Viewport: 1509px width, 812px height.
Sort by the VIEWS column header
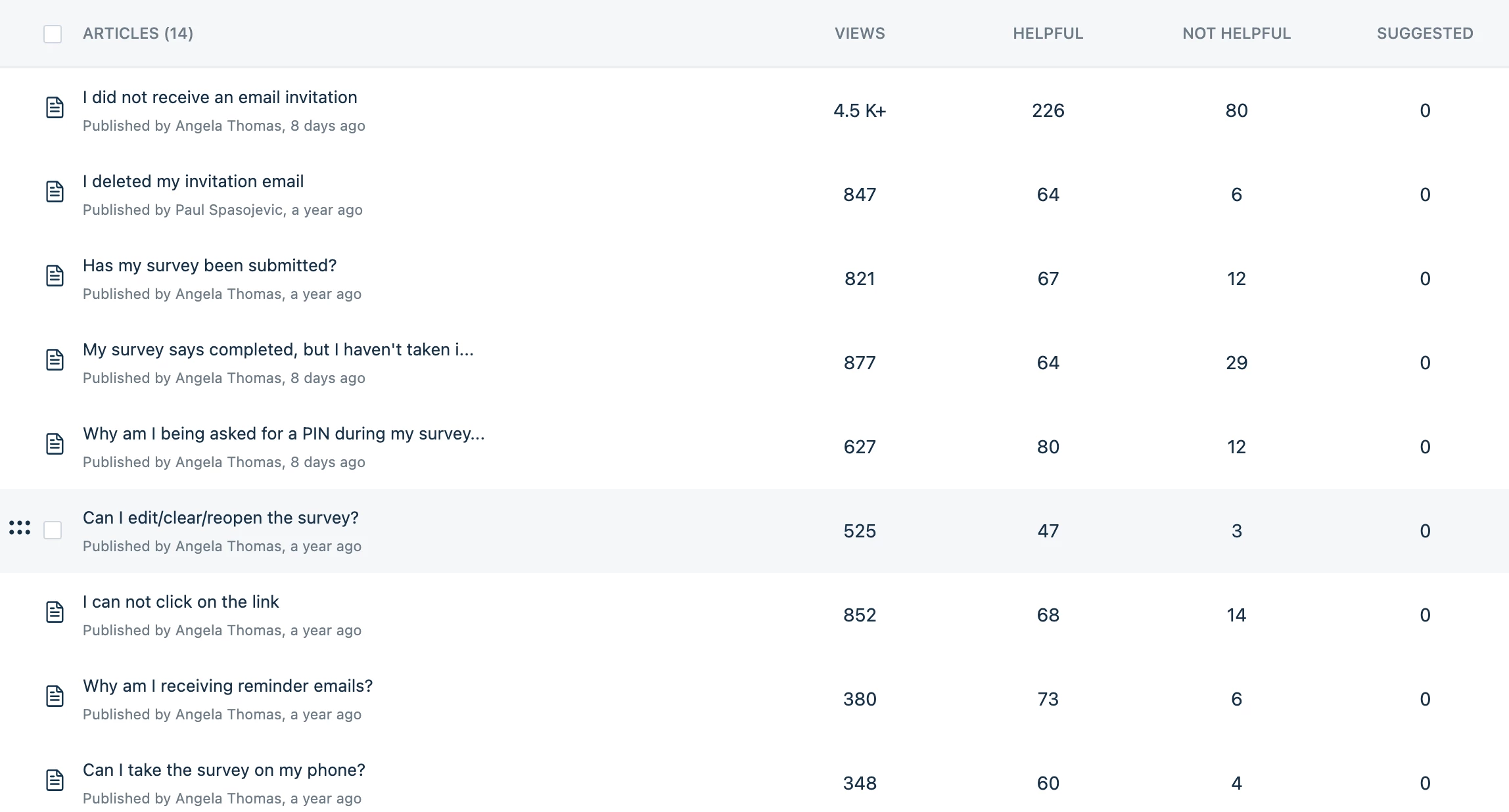pos(860,34)
